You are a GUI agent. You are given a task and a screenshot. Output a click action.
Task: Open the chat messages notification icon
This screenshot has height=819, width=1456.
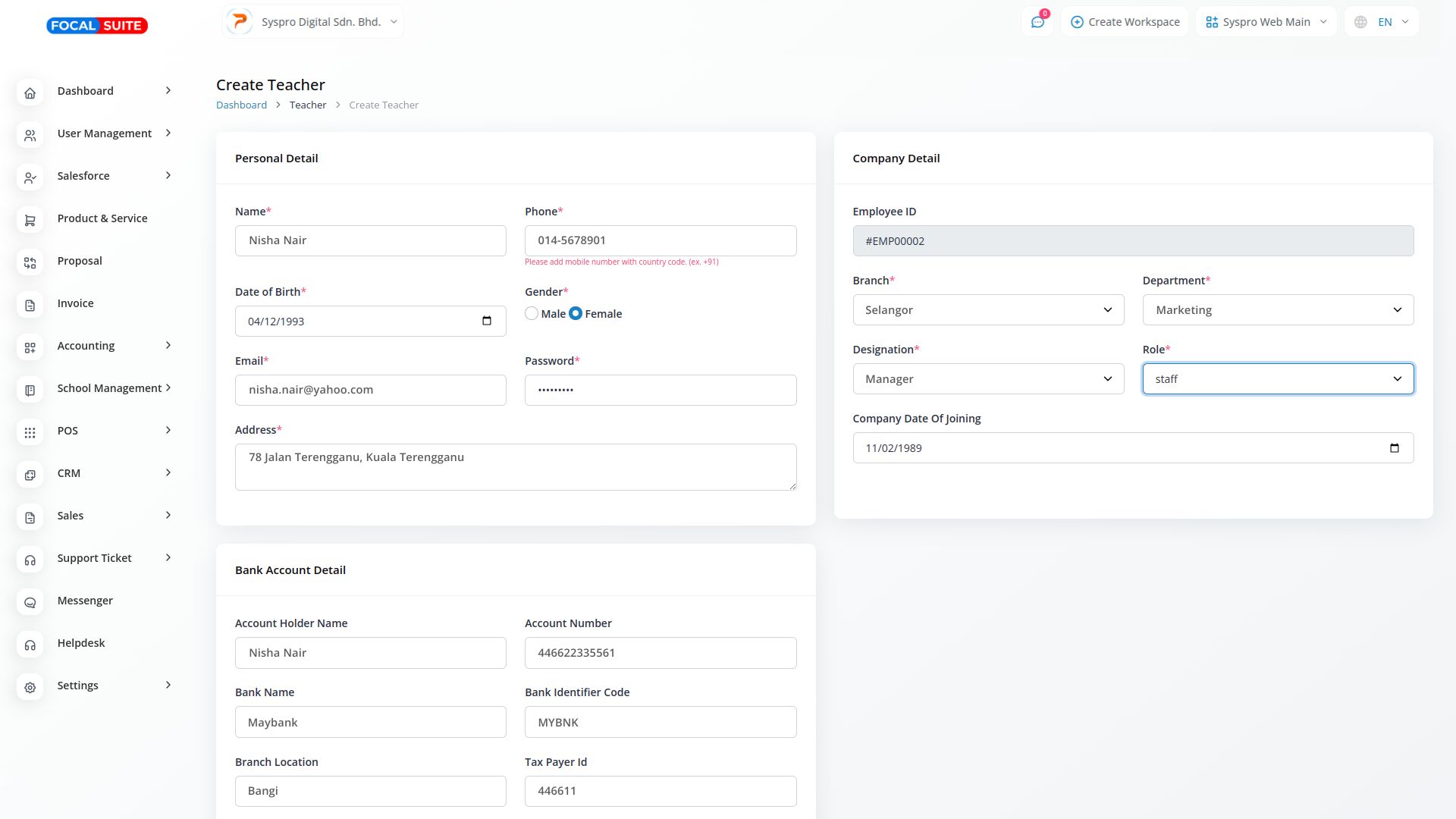point(1037,22)
